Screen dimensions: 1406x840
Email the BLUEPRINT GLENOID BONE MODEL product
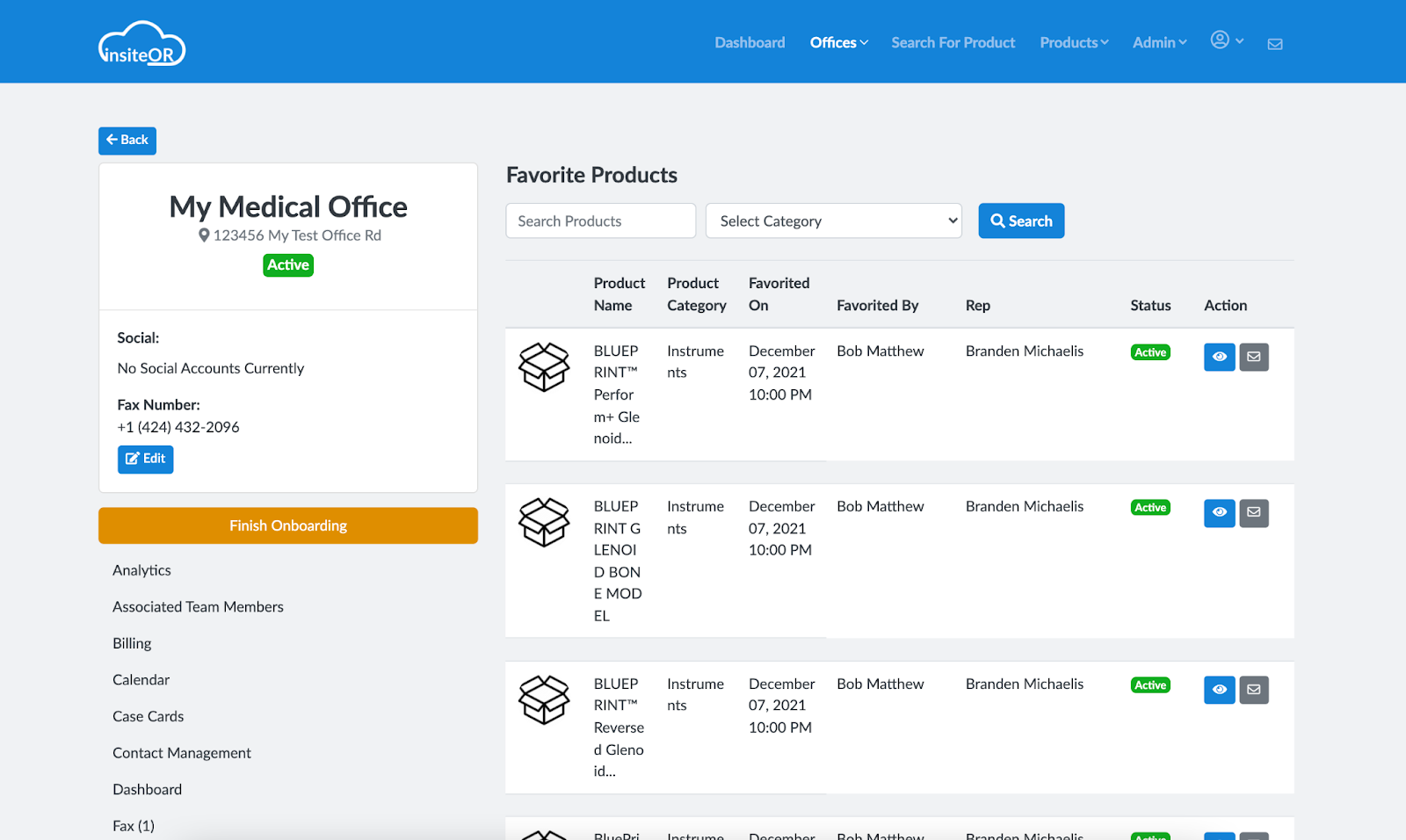pos(1254,512)
